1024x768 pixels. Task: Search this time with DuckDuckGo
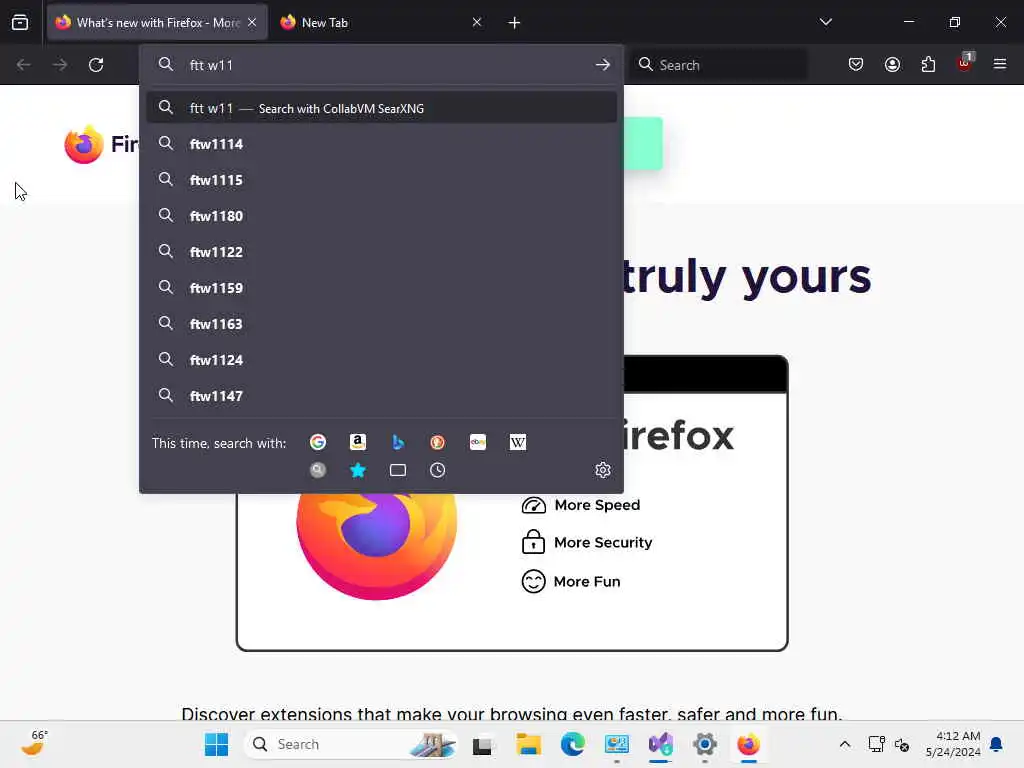tap(438, 442)
